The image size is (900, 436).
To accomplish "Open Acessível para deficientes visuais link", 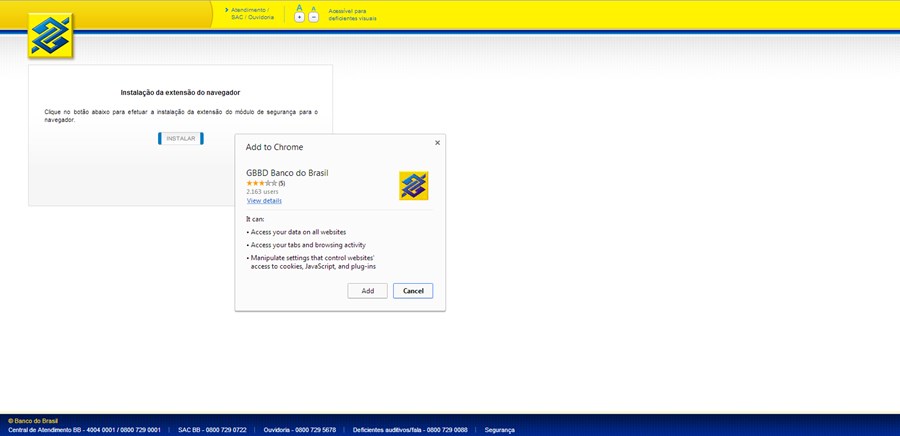I will click(x=352, y=13).
